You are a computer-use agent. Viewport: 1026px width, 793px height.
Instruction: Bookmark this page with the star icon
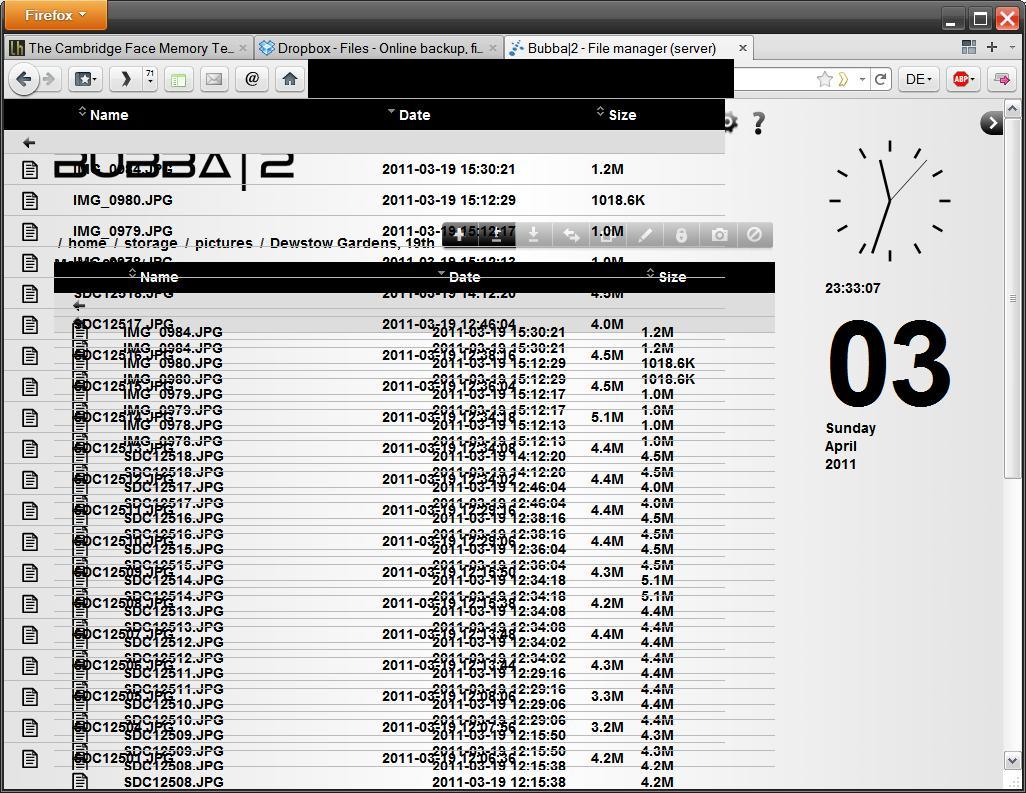coord(824,79)
